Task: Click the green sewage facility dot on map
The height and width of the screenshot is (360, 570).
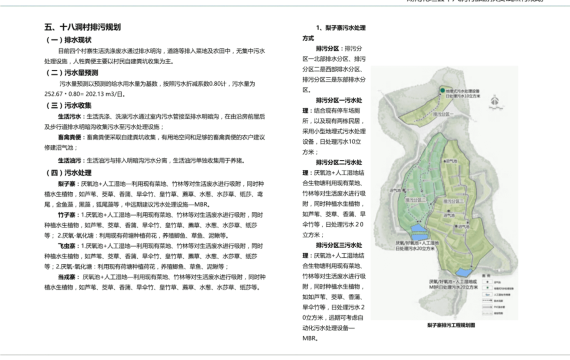Action: click(442, 90)
